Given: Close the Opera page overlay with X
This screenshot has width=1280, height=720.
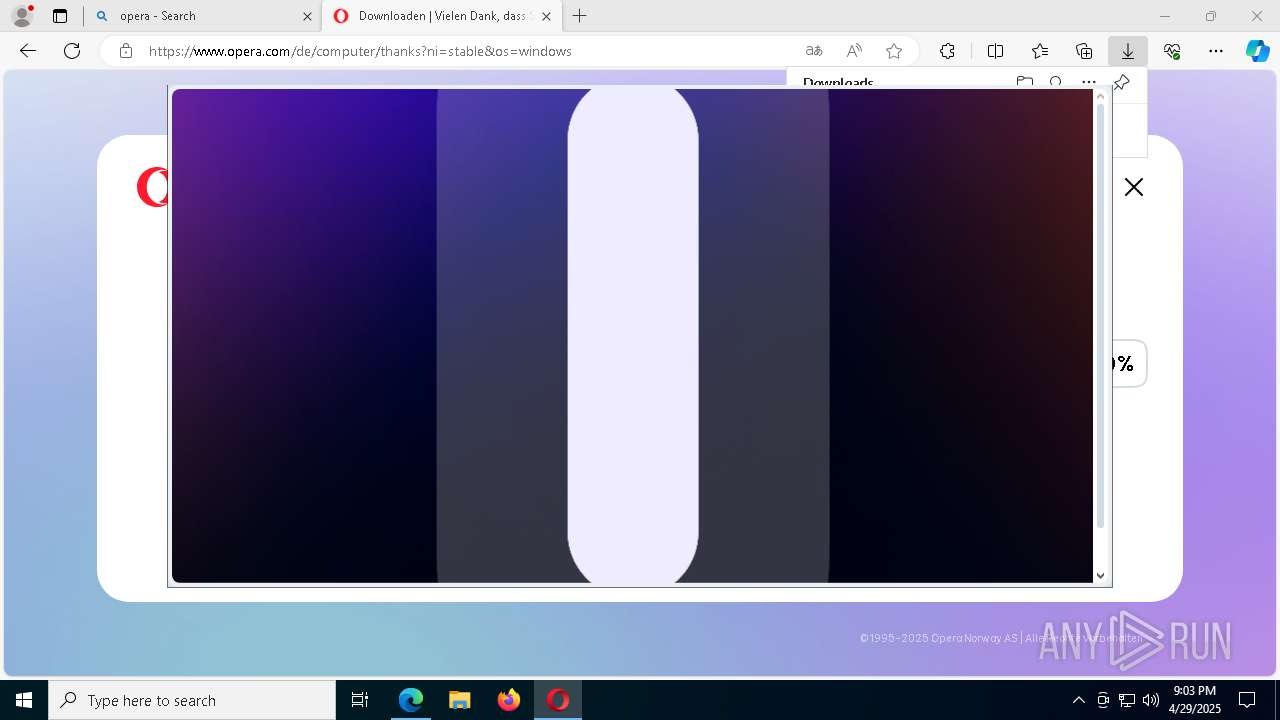Looking at the screenshot, I should [1133, 187].
